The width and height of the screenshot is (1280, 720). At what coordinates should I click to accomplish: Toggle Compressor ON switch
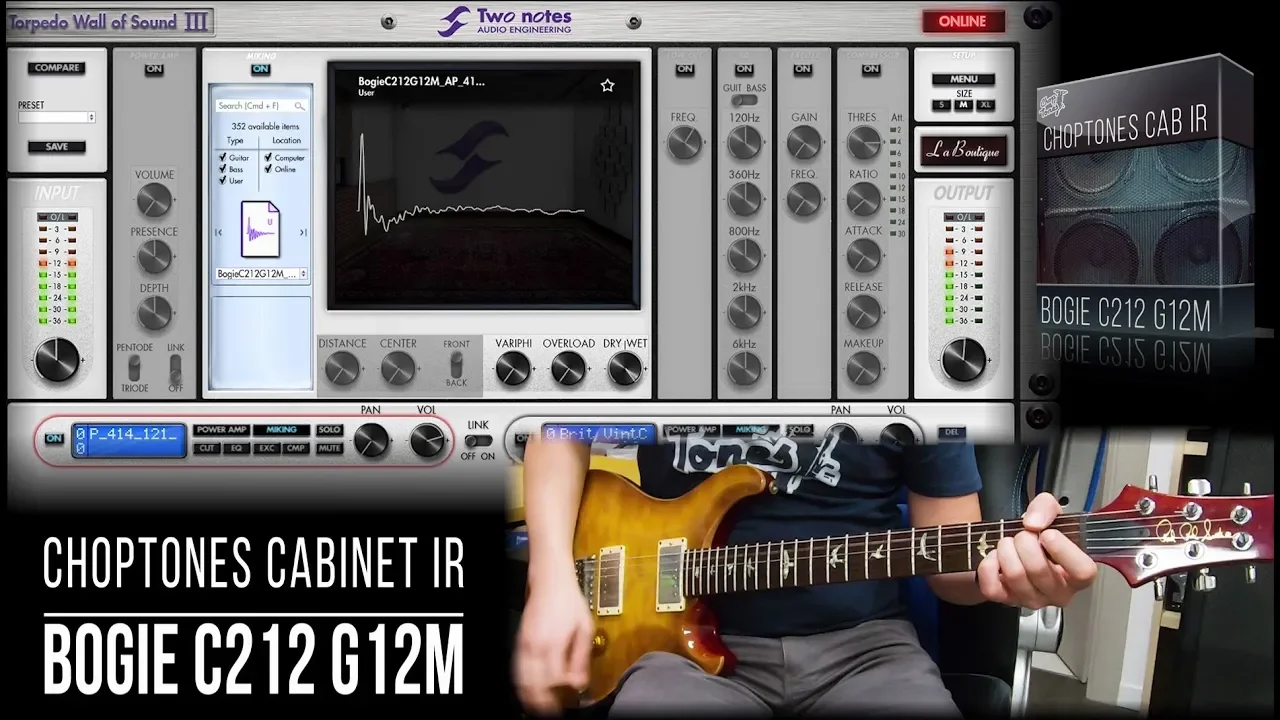tap(871, 69)
